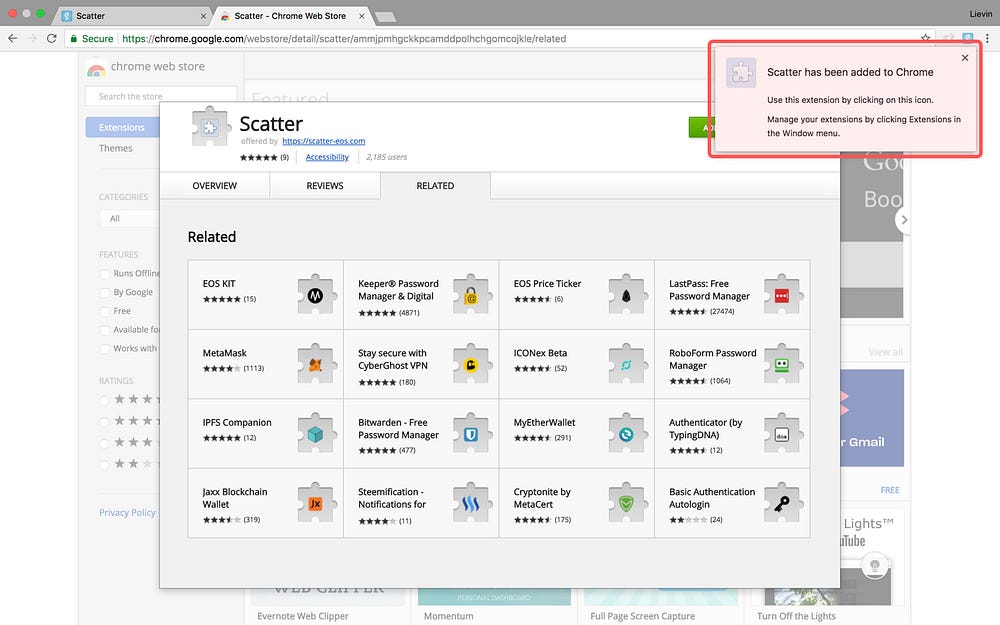
Task: Bookmark this page with the star icon
Action: point(925,38)
